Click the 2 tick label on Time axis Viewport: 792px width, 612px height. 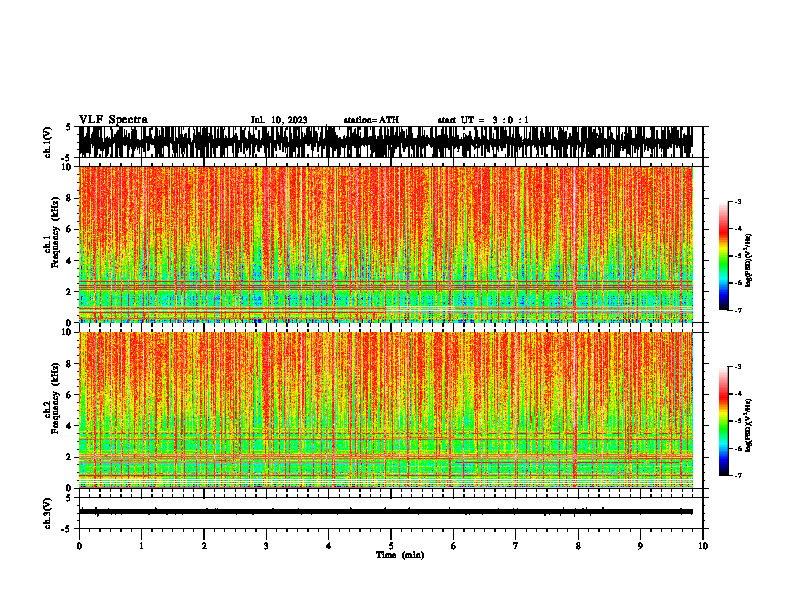(204, 546)
